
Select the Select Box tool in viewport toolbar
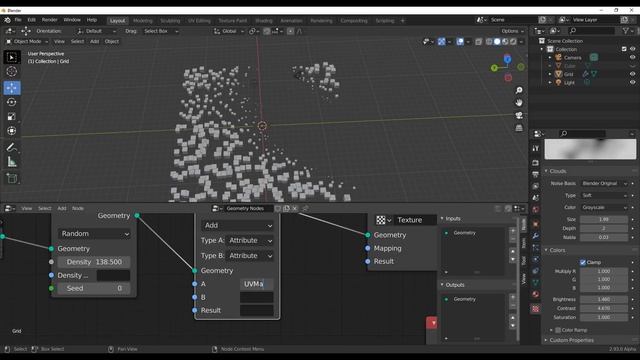[x=12, y=57]
